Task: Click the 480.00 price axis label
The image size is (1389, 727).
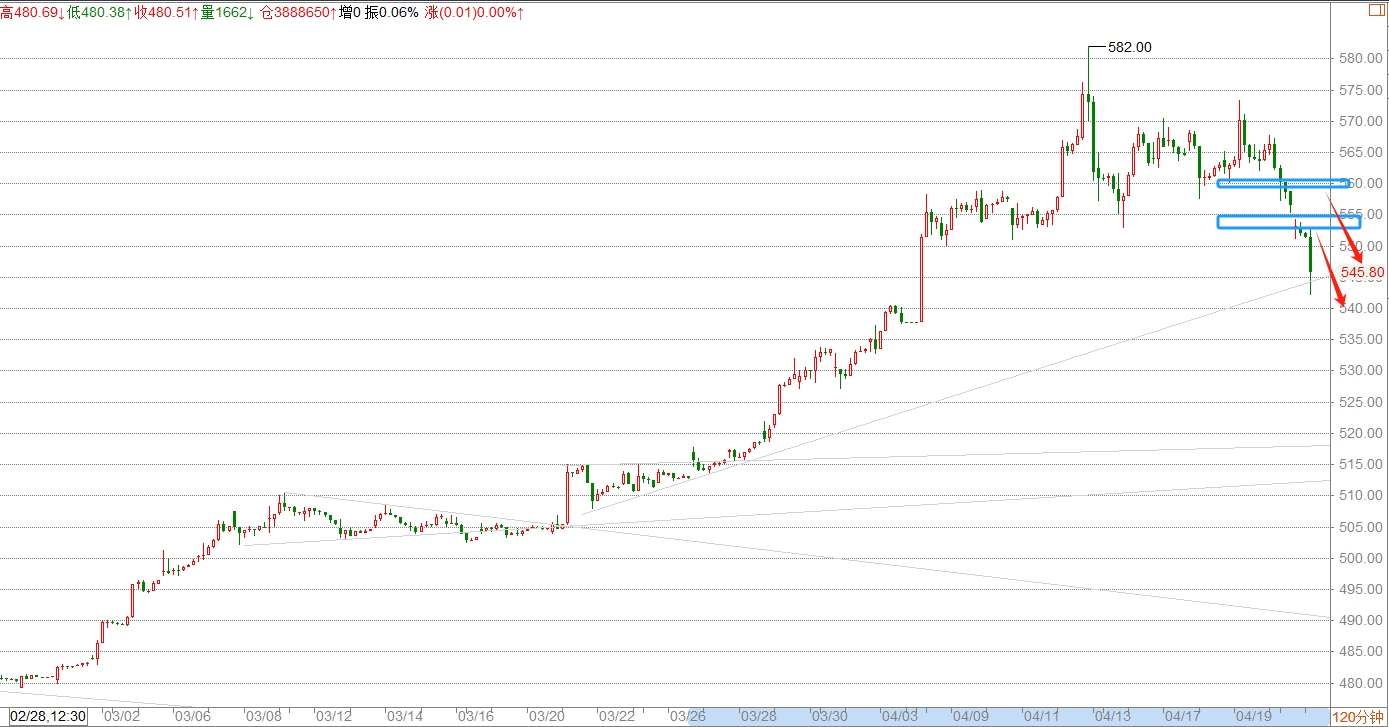Action: coord(1362,683)
